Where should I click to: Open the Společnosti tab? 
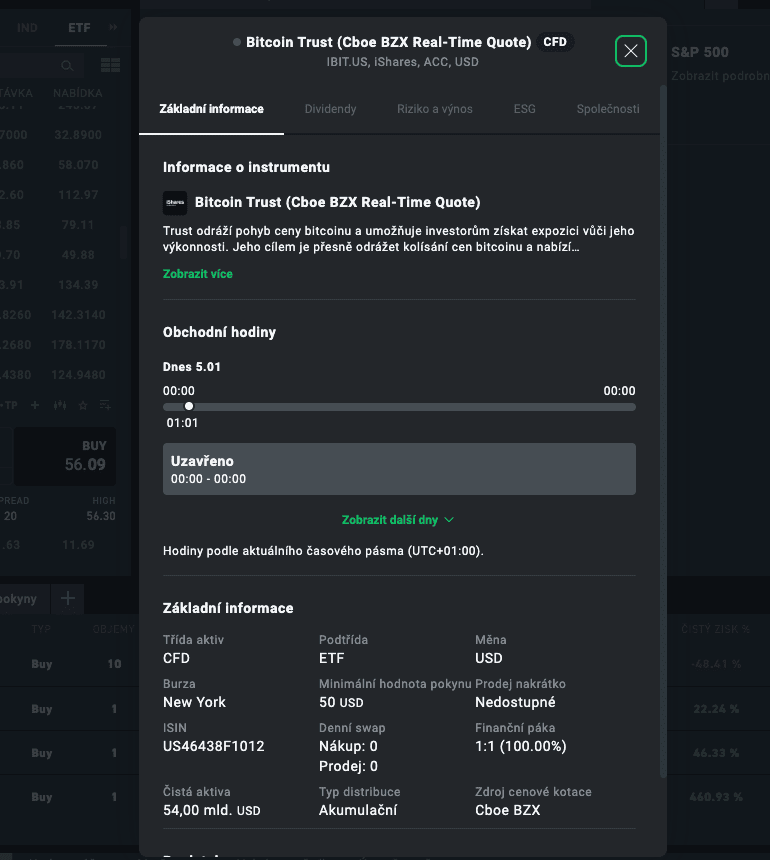coord(607,108)
